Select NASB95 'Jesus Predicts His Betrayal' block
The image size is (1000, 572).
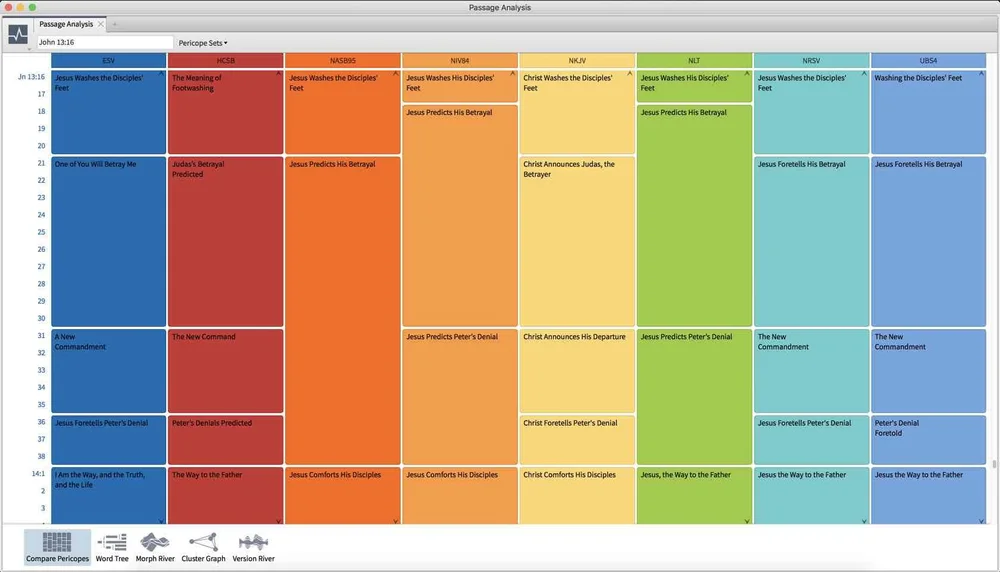342,311
